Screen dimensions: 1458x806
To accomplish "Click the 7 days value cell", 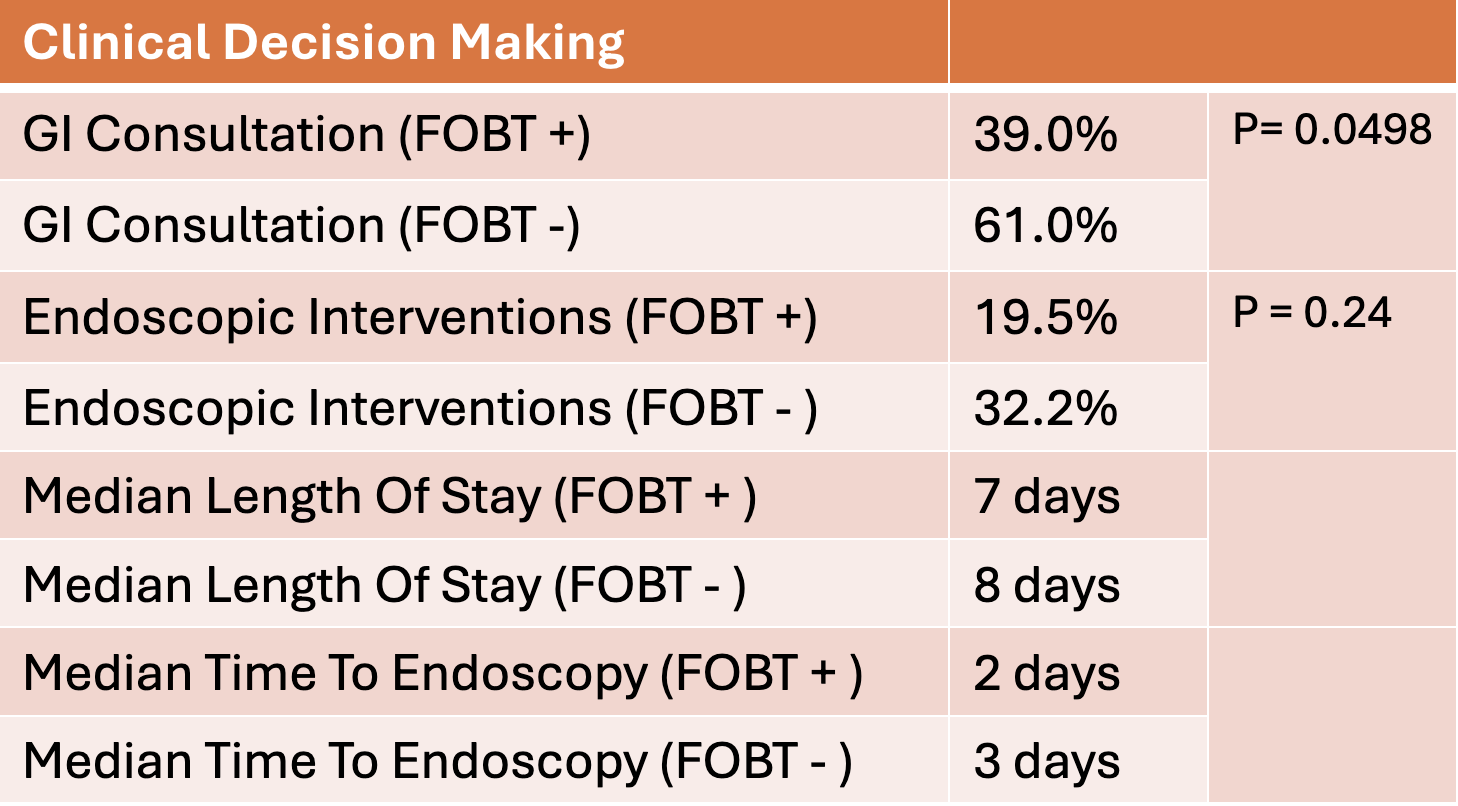I will tap(1078, 495).
